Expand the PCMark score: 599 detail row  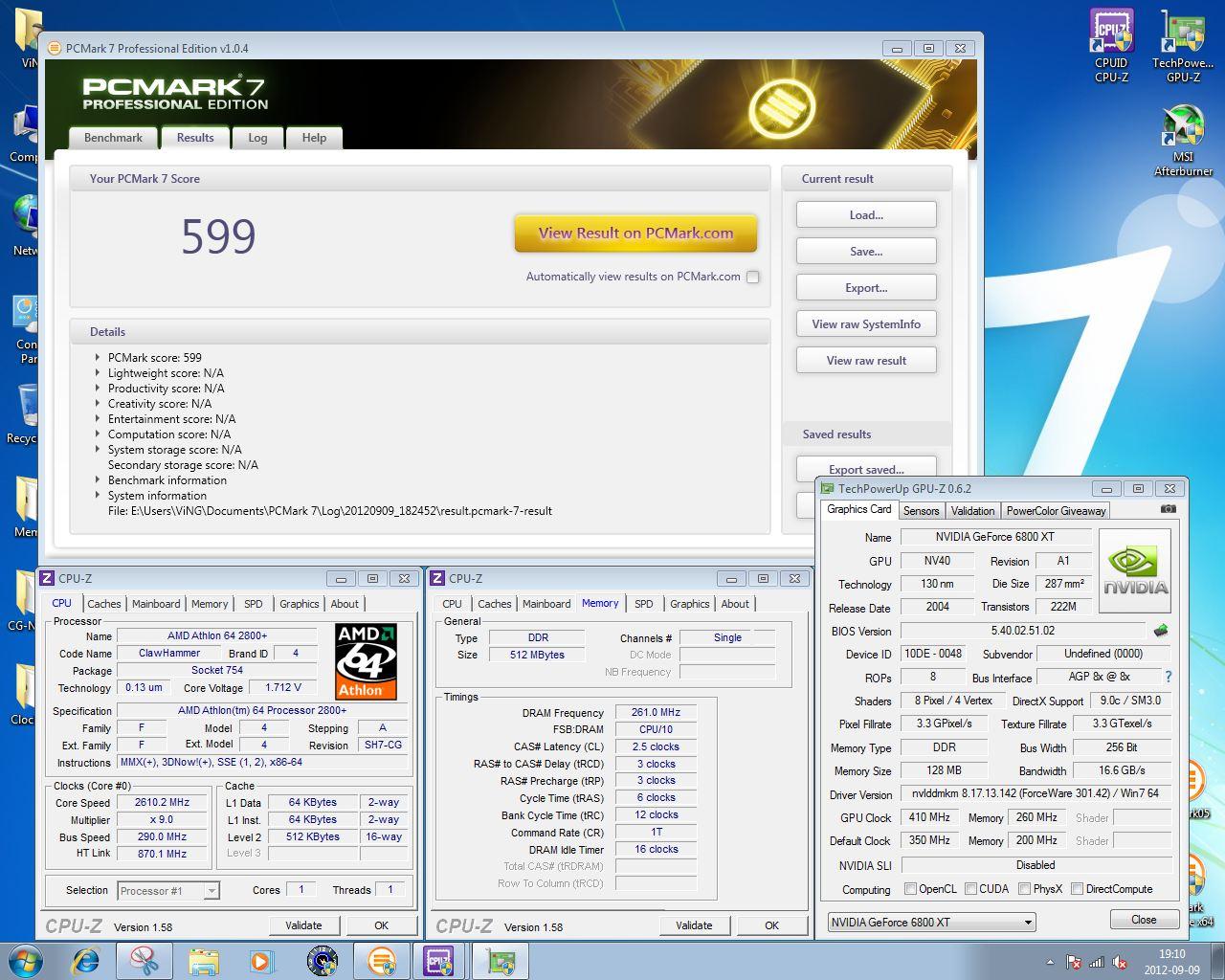tap(98, 358)
